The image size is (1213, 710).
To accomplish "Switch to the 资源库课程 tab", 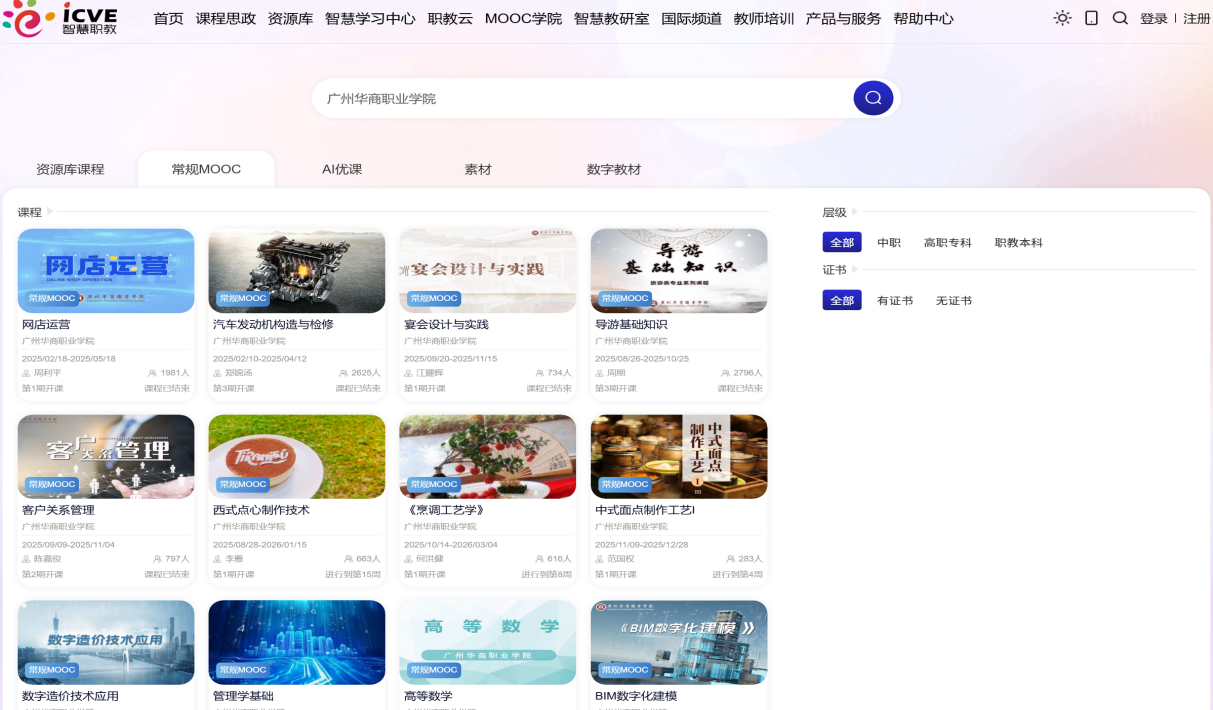I will click(70, 169).
